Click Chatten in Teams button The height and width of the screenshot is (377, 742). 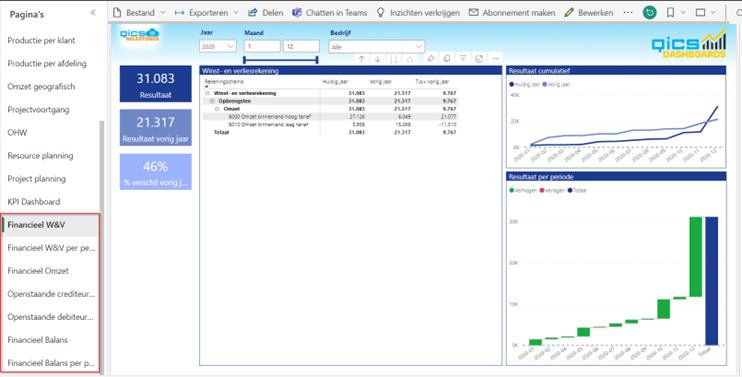(330, 13)
